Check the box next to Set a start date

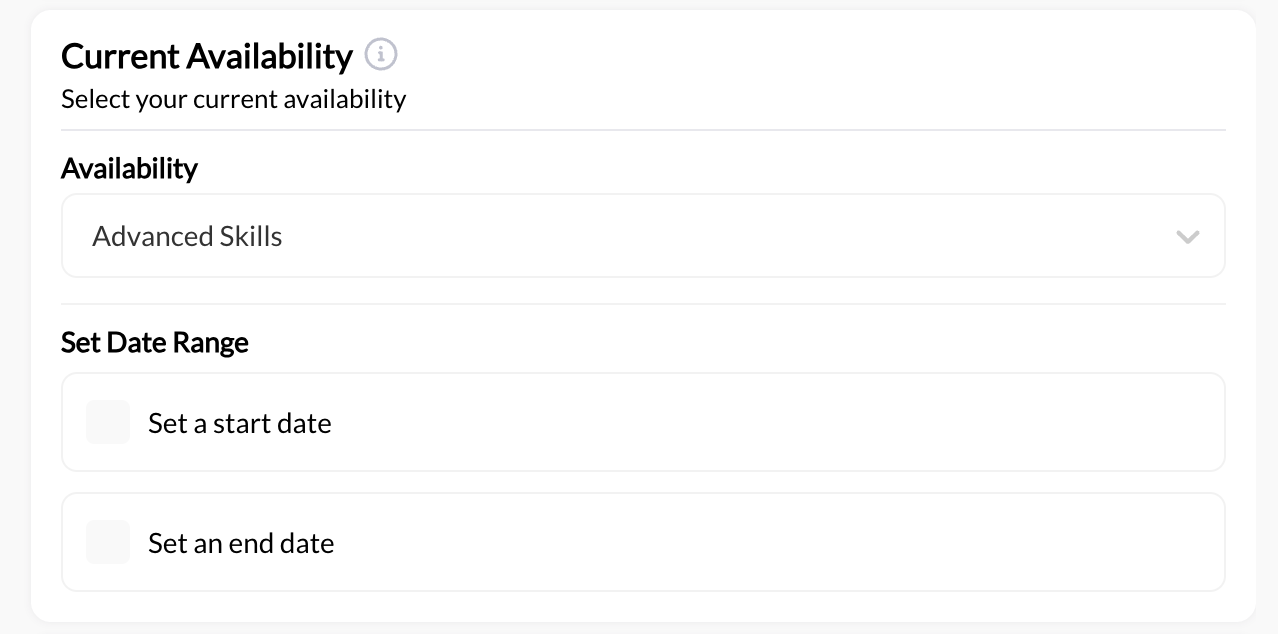coord(108,422)
